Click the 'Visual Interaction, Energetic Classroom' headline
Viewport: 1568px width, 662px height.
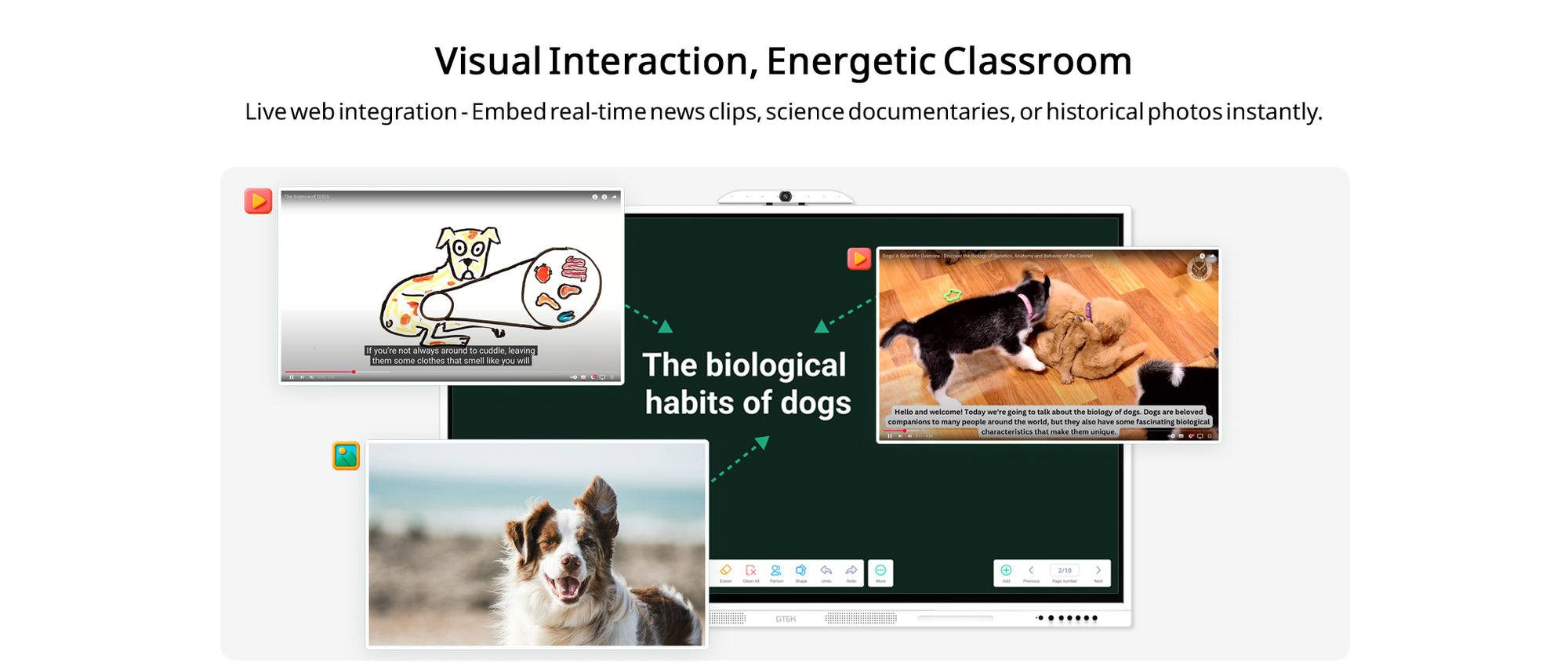(x=783, y=61)
